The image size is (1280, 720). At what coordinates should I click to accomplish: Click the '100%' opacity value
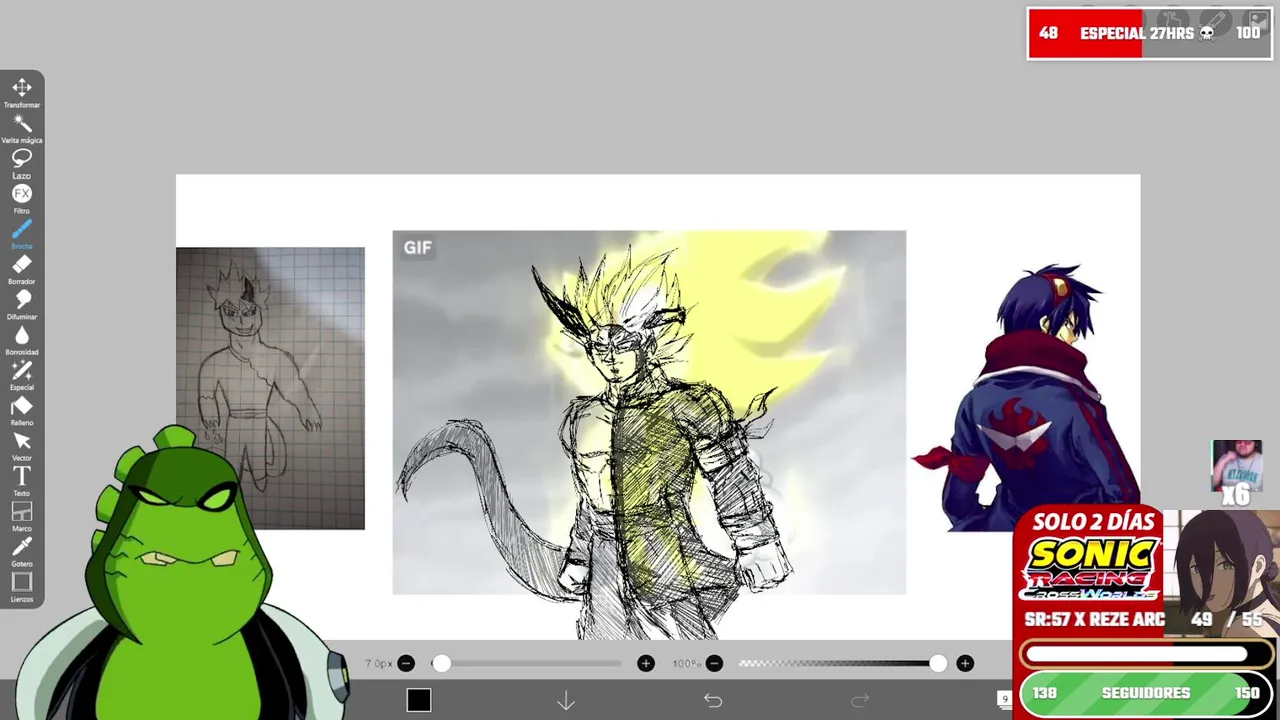point(687,664)
